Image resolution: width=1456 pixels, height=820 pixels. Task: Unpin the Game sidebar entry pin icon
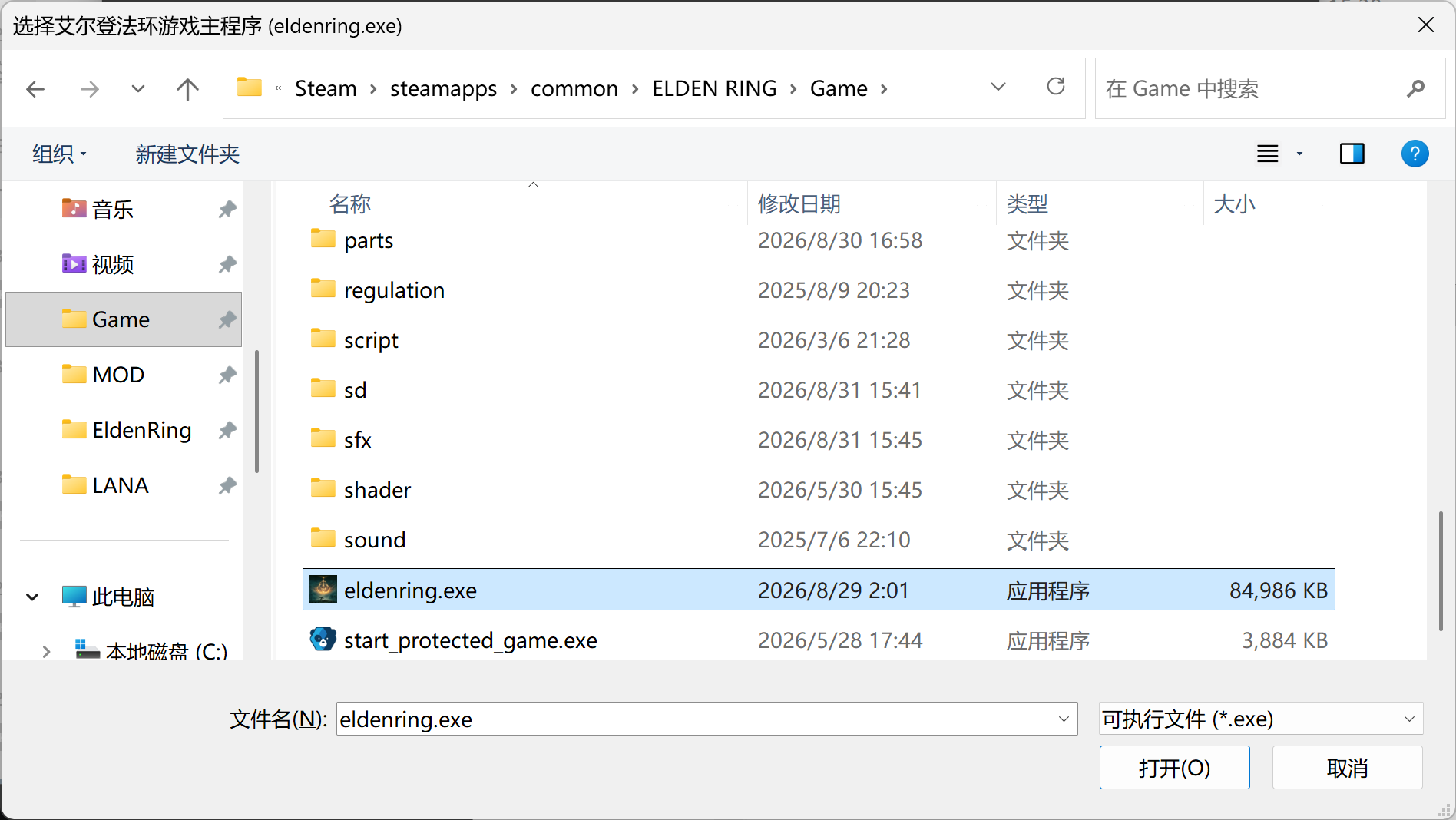pos(227,319)
